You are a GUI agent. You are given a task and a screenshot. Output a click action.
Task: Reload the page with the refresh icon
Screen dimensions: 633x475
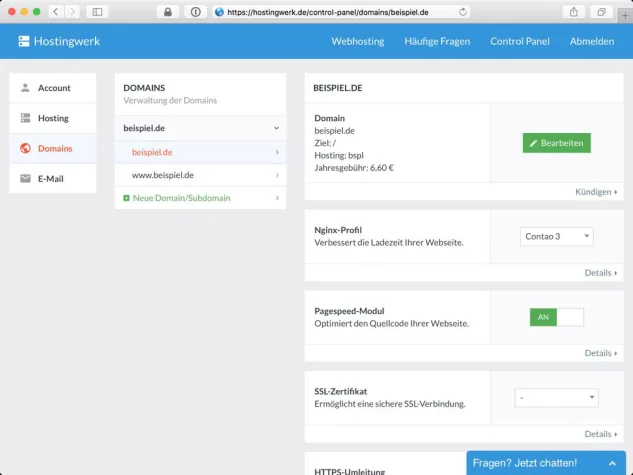(x=463, y=12)
